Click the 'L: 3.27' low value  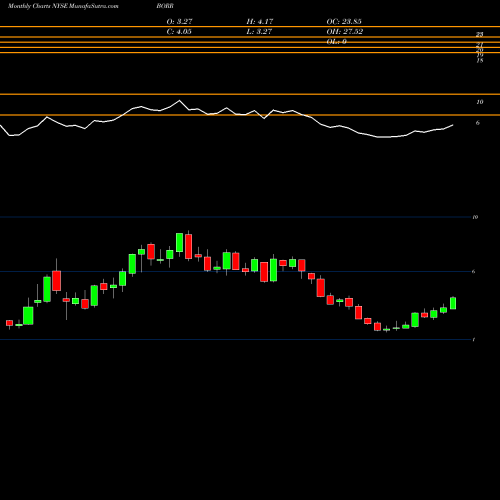click(x=259, y=32)
